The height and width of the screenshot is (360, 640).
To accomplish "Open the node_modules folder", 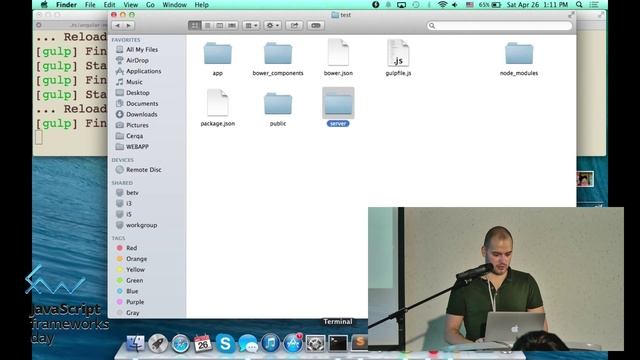I will coord(519,54).
